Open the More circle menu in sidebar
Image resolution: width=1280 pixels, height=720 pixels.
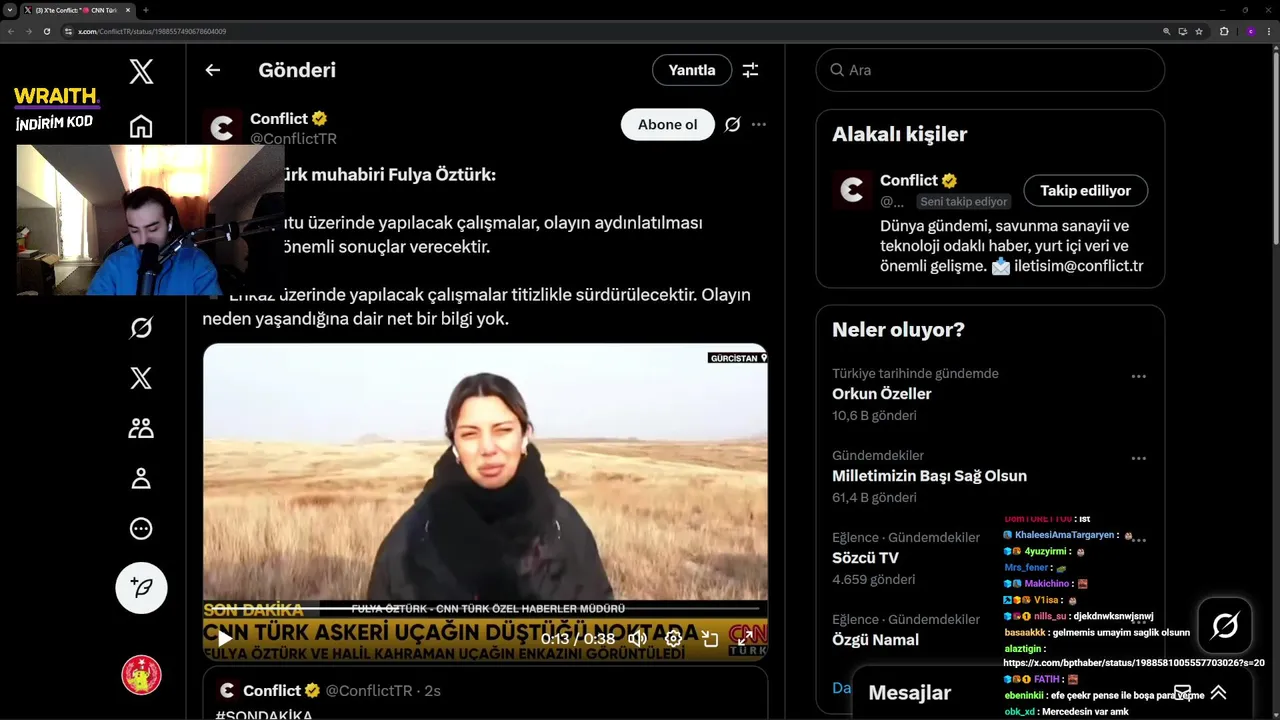pos(141,528)
